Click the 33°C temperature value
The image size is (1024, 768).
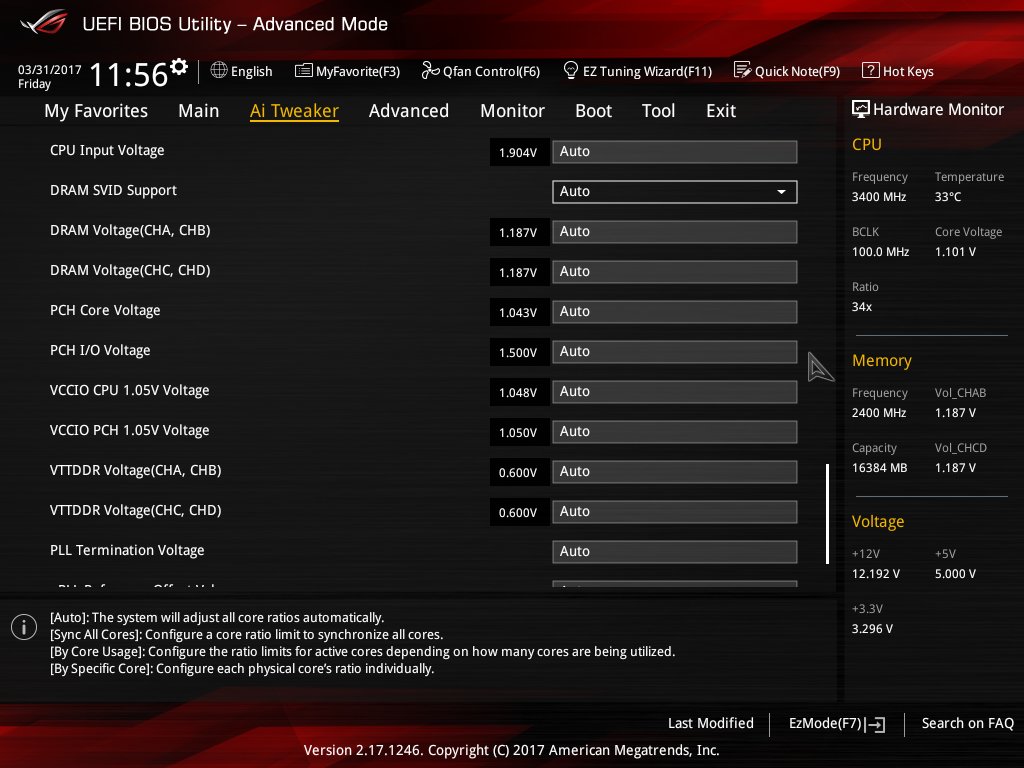coord(948,197)
